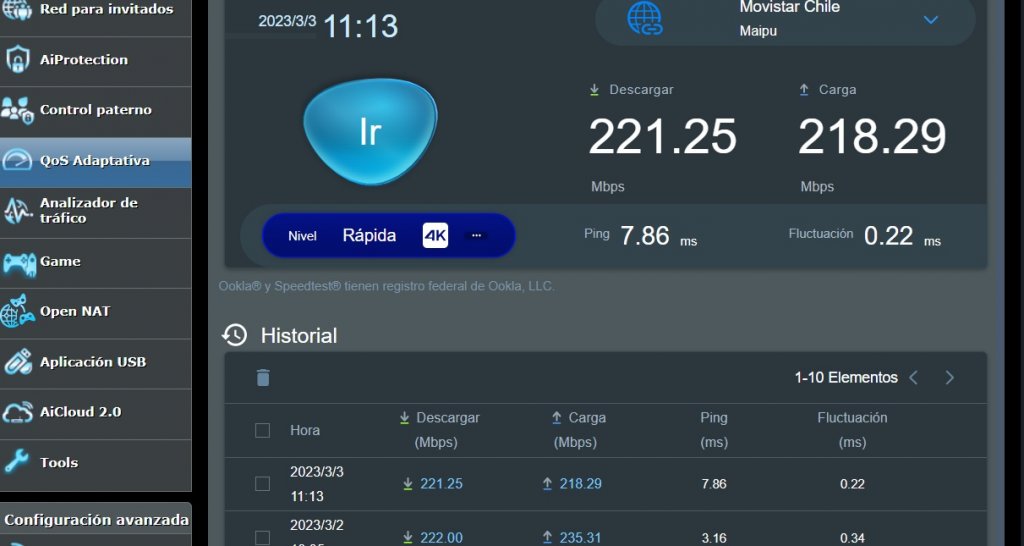Click 222.00 download value in history
Viewport: 1024px width, 546px height.
point(441,538)
